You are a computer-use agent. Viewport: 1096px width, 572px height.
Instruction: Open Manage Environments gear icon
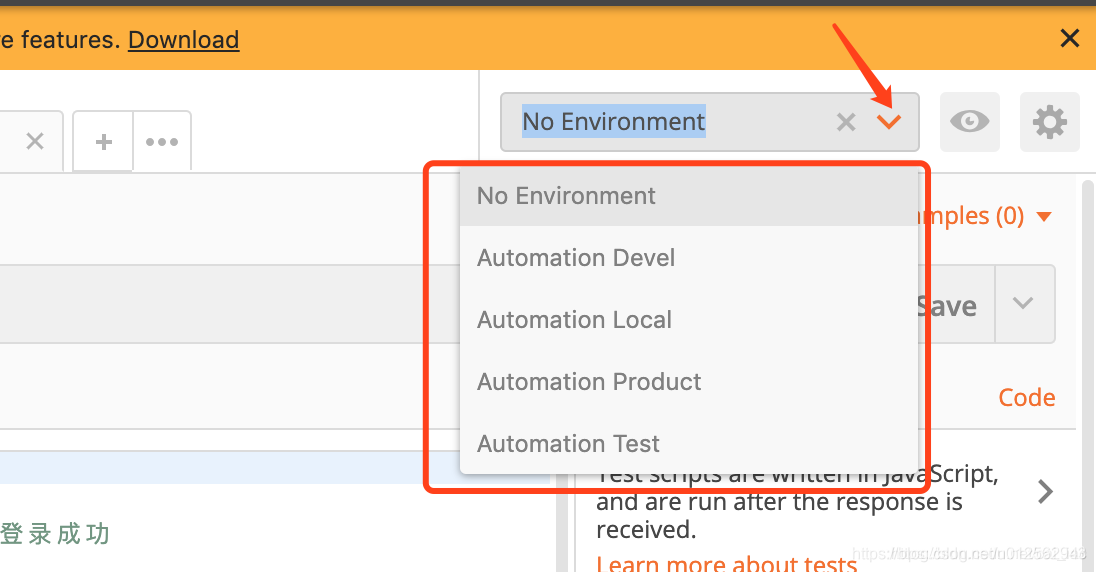point(1049,122)
